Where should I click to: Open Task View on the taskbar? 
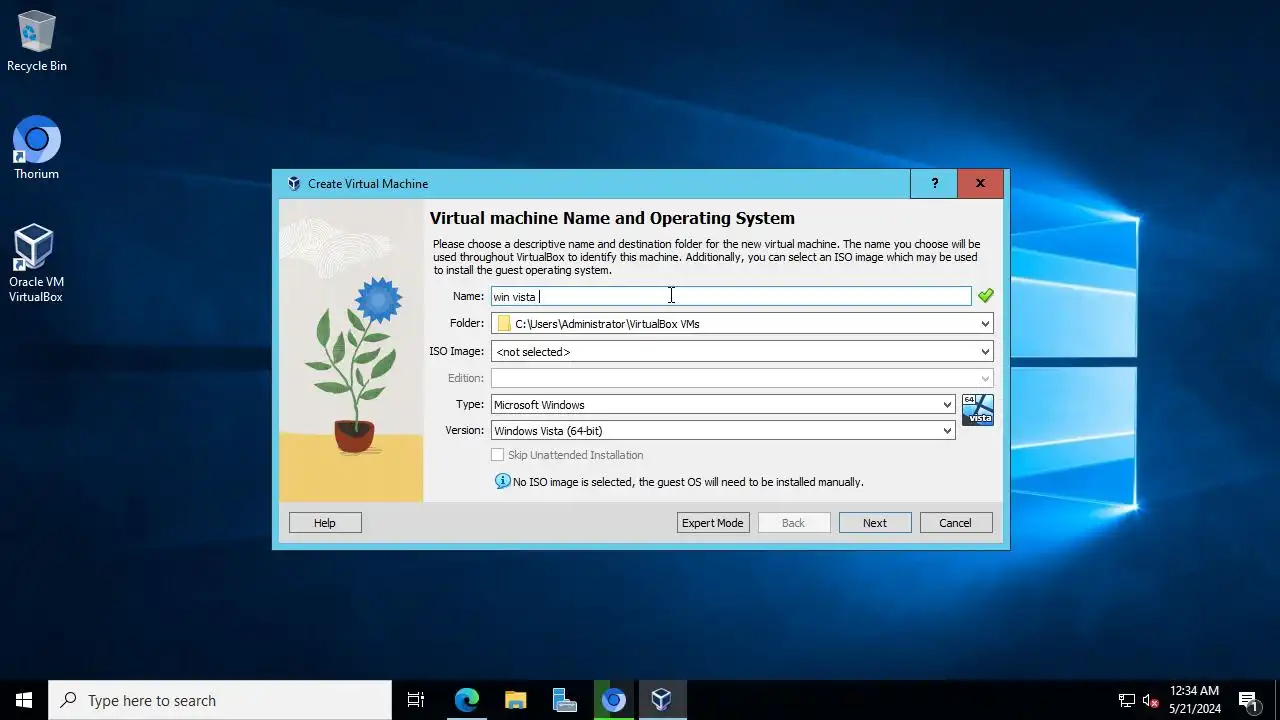pos(416,700)
